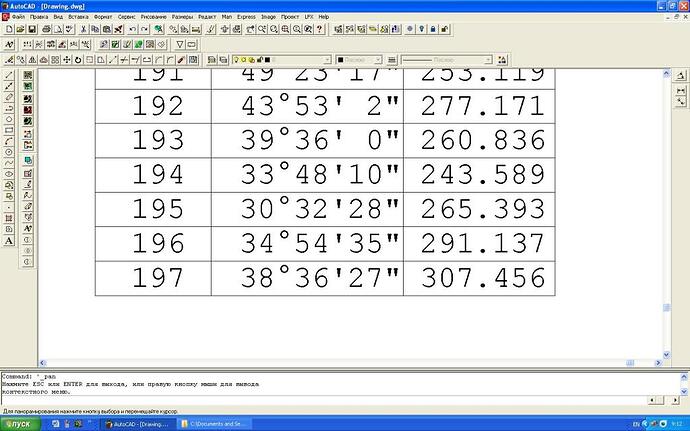Image resolution: width=690 pixels, height=431 pixels.
Task: Open the Правка menu
Action: (39, 17)
